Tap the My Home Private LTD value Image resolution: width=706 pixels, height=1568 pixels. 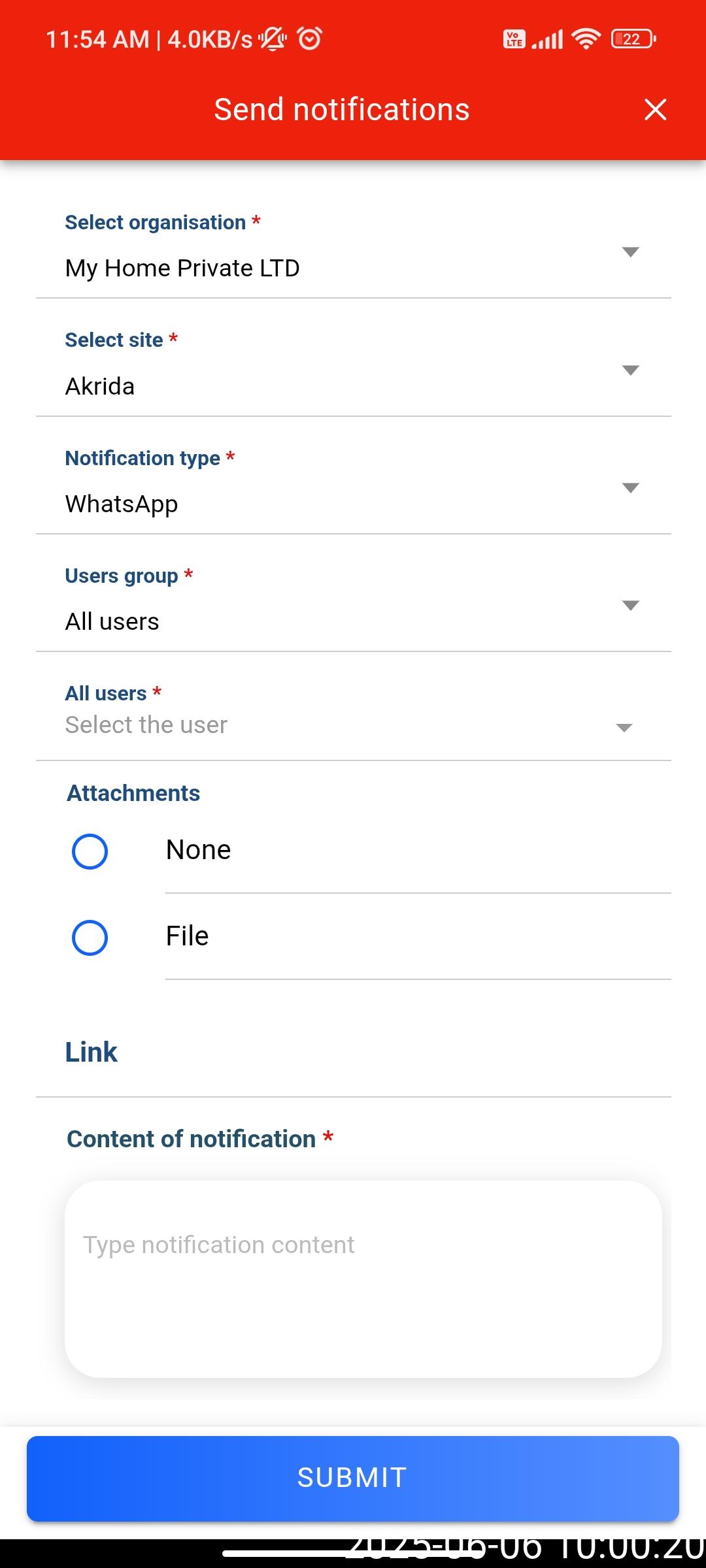pos(182,269)
